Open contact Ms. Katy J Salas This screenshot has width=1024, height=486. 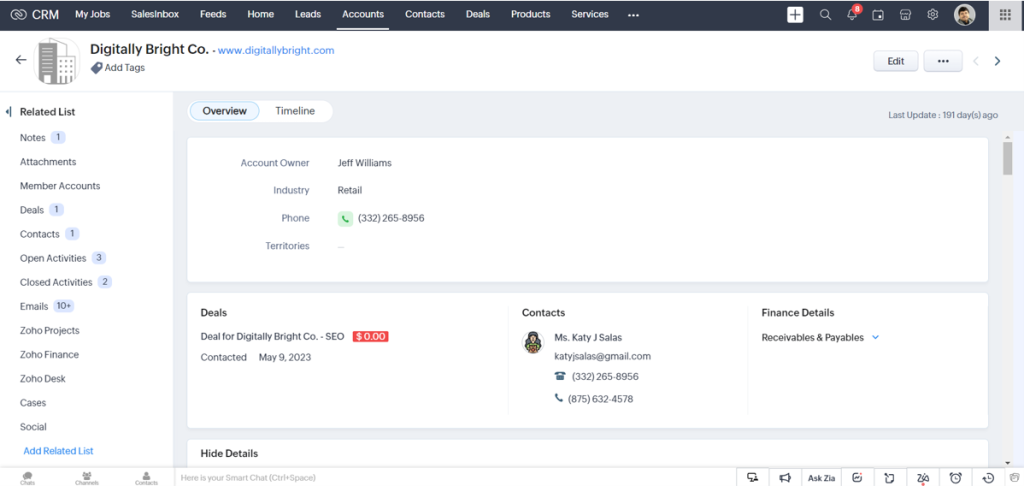click(x=588, y=338)
